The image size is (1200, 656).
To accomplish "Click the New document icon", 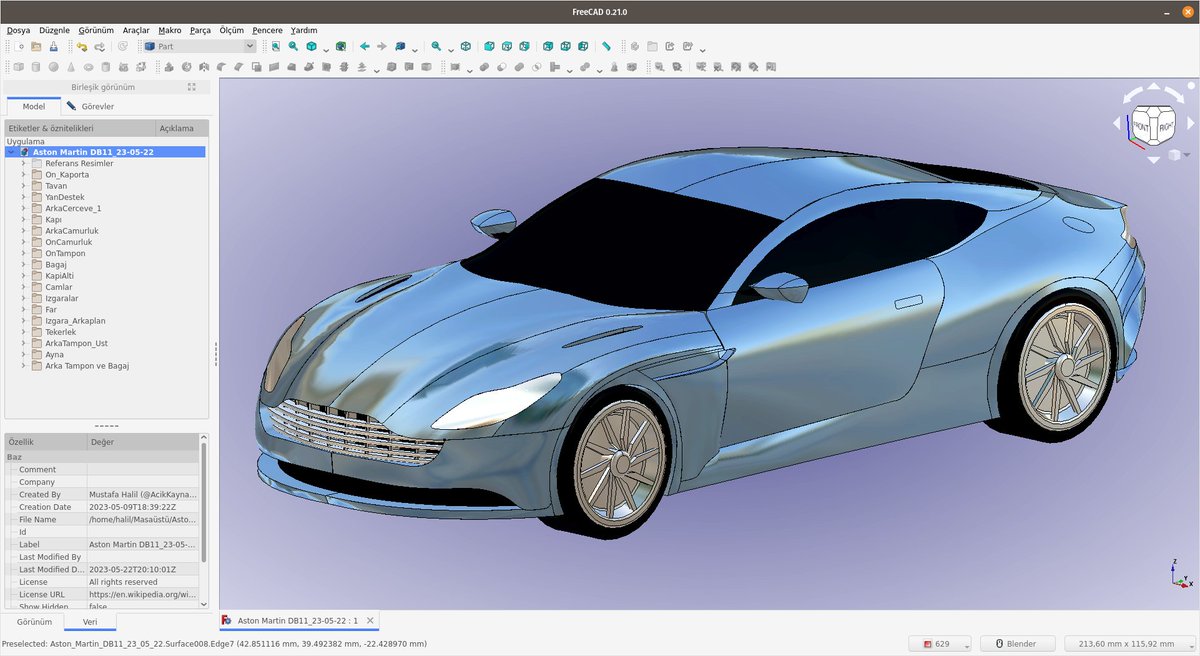I will click(19, 46).
